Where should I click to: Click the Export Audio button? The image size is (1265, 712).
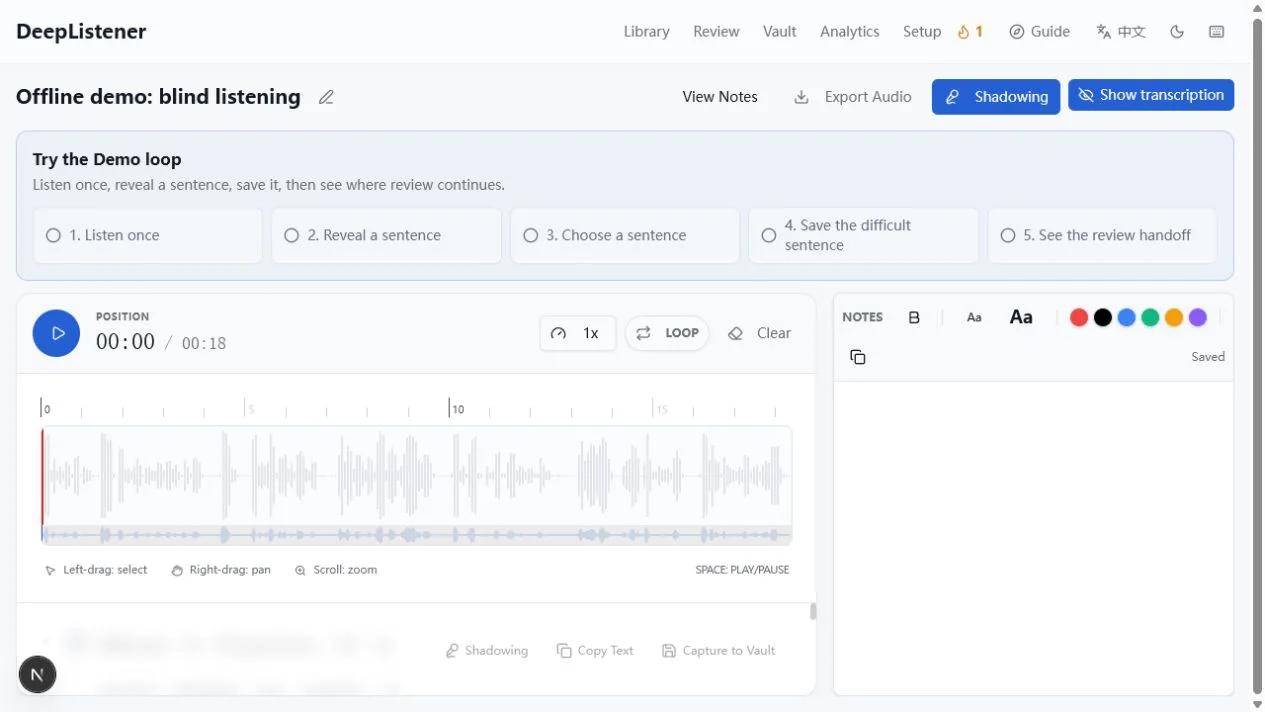point(853,97)
